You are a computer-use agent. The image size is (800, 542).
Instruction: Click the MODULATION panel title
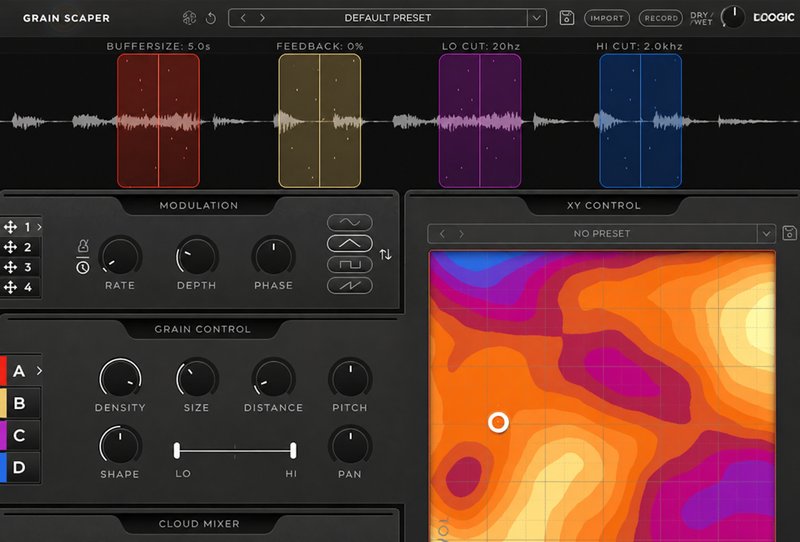point(199,206)
